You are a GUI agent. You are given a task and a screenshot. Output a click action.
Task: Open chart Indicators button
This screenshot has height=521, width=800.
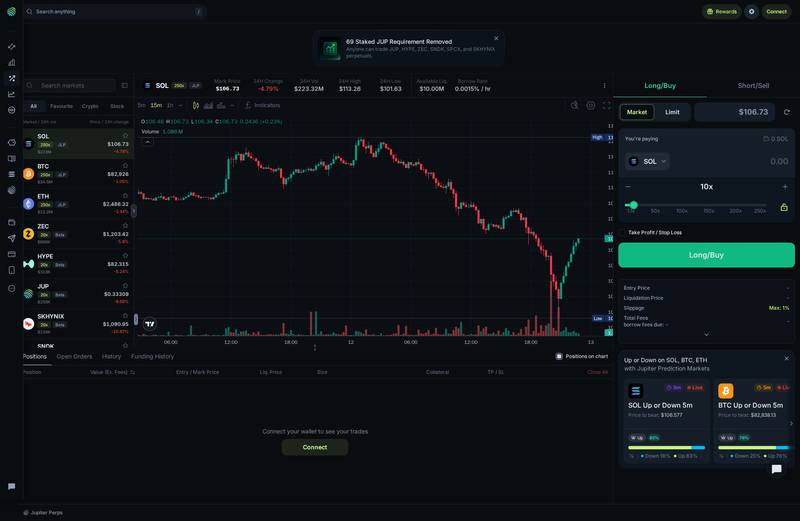pyautogui.click(x=263, y=105)
